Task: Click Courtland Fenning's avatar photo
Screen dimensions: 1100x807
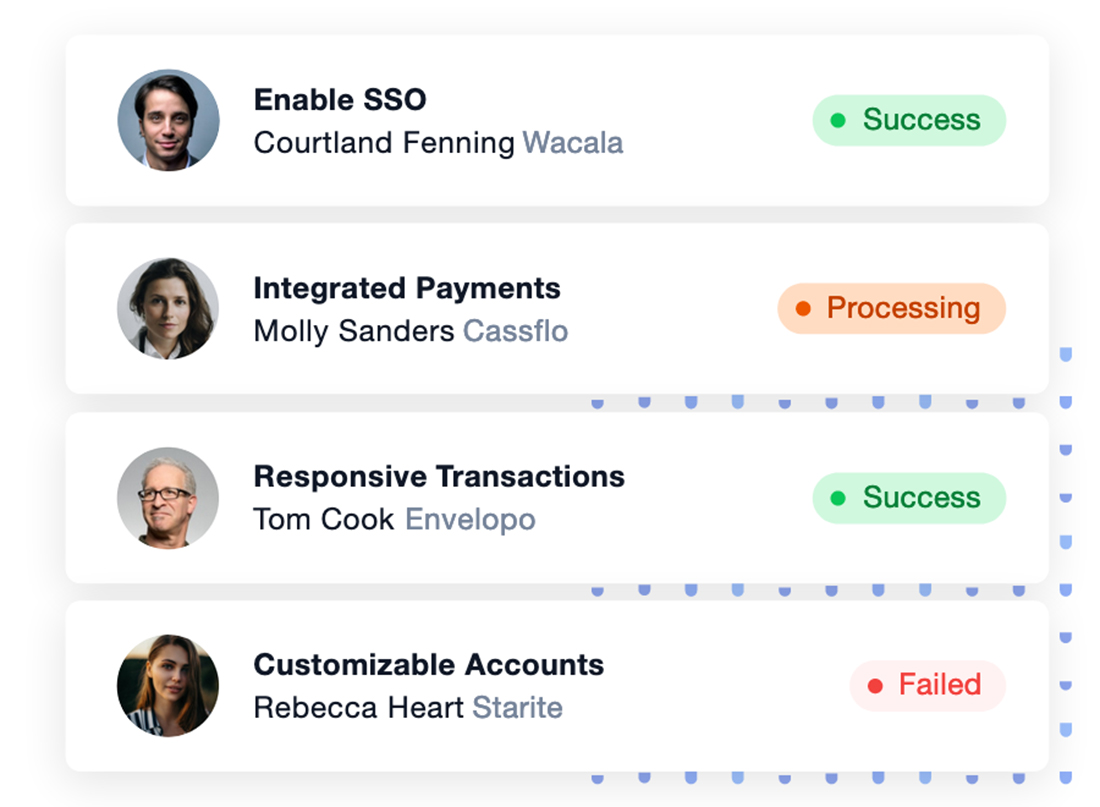Action: coord(168,120)
